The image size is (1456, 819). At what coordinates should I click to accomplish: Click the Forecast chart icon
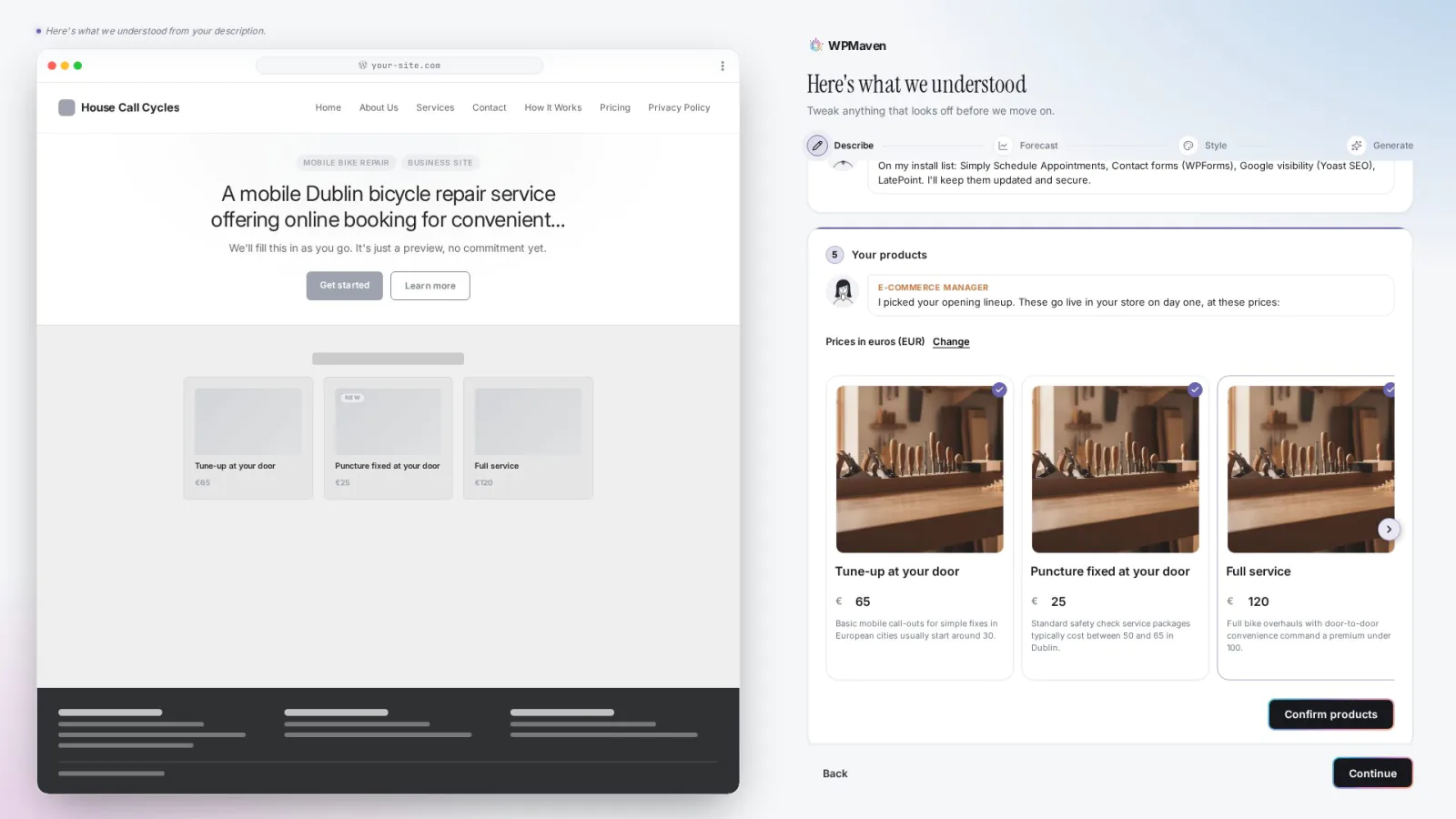[x=1003, y=146]
